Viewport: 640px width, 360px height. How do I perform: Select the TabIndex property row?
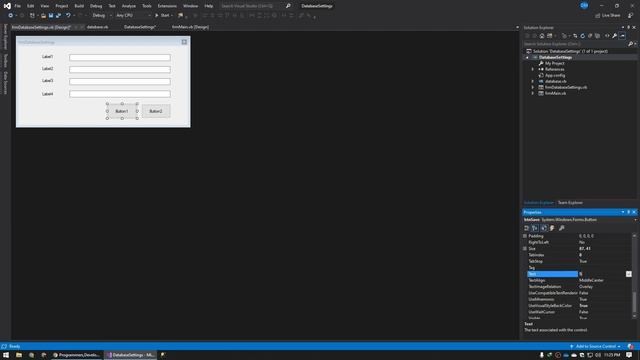(x=580, y=255)
